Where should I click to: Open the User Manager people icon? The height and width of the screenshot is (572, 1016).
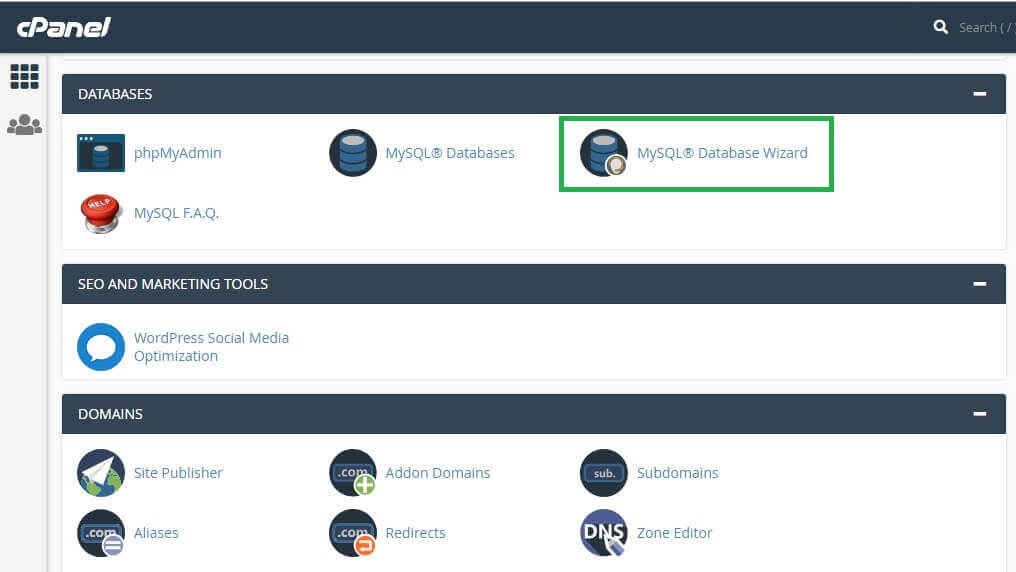tap(25, 124)
